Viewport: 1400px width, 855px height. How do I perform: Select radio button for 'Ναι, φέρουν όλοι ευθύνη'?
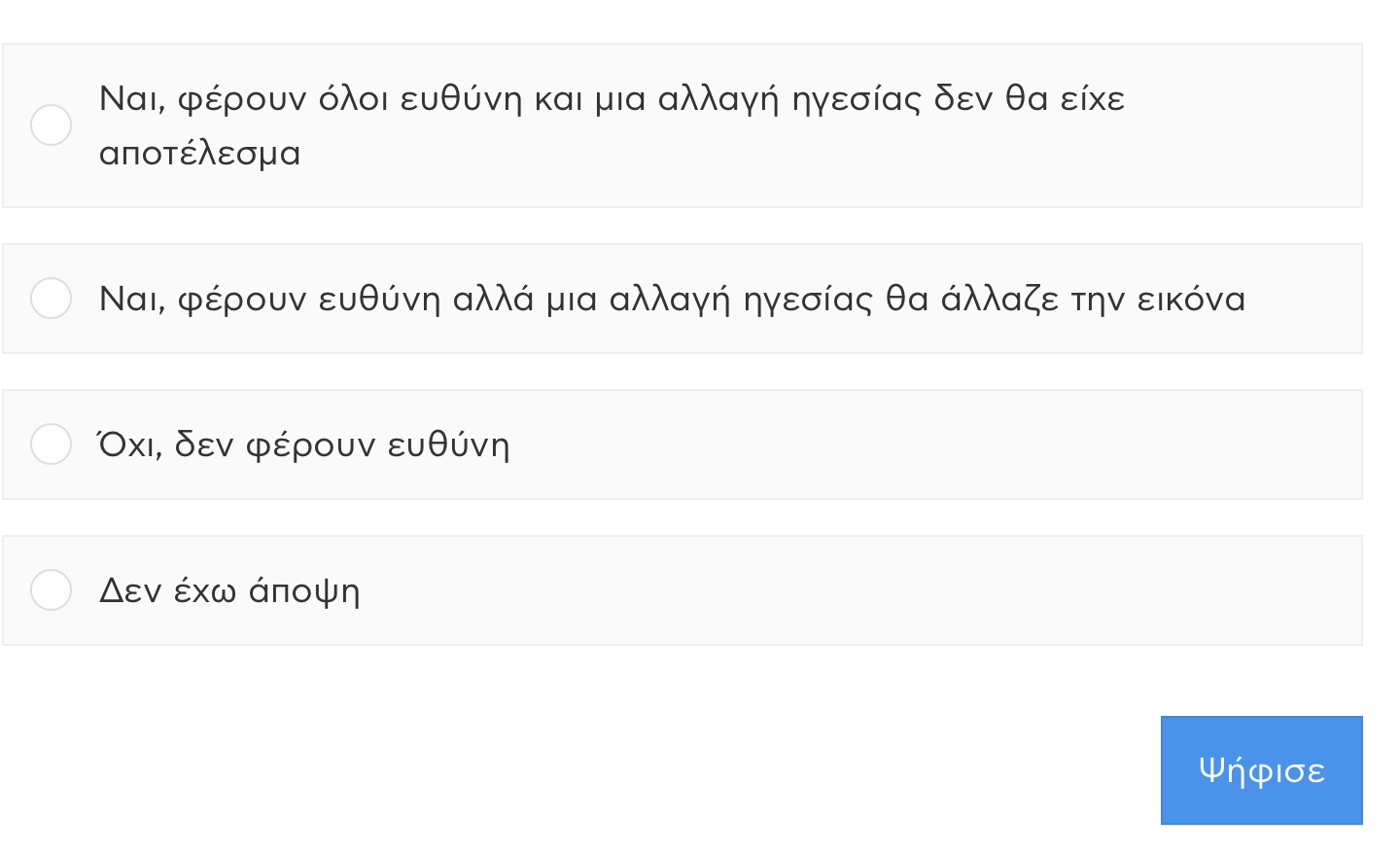tap(51, 125)
